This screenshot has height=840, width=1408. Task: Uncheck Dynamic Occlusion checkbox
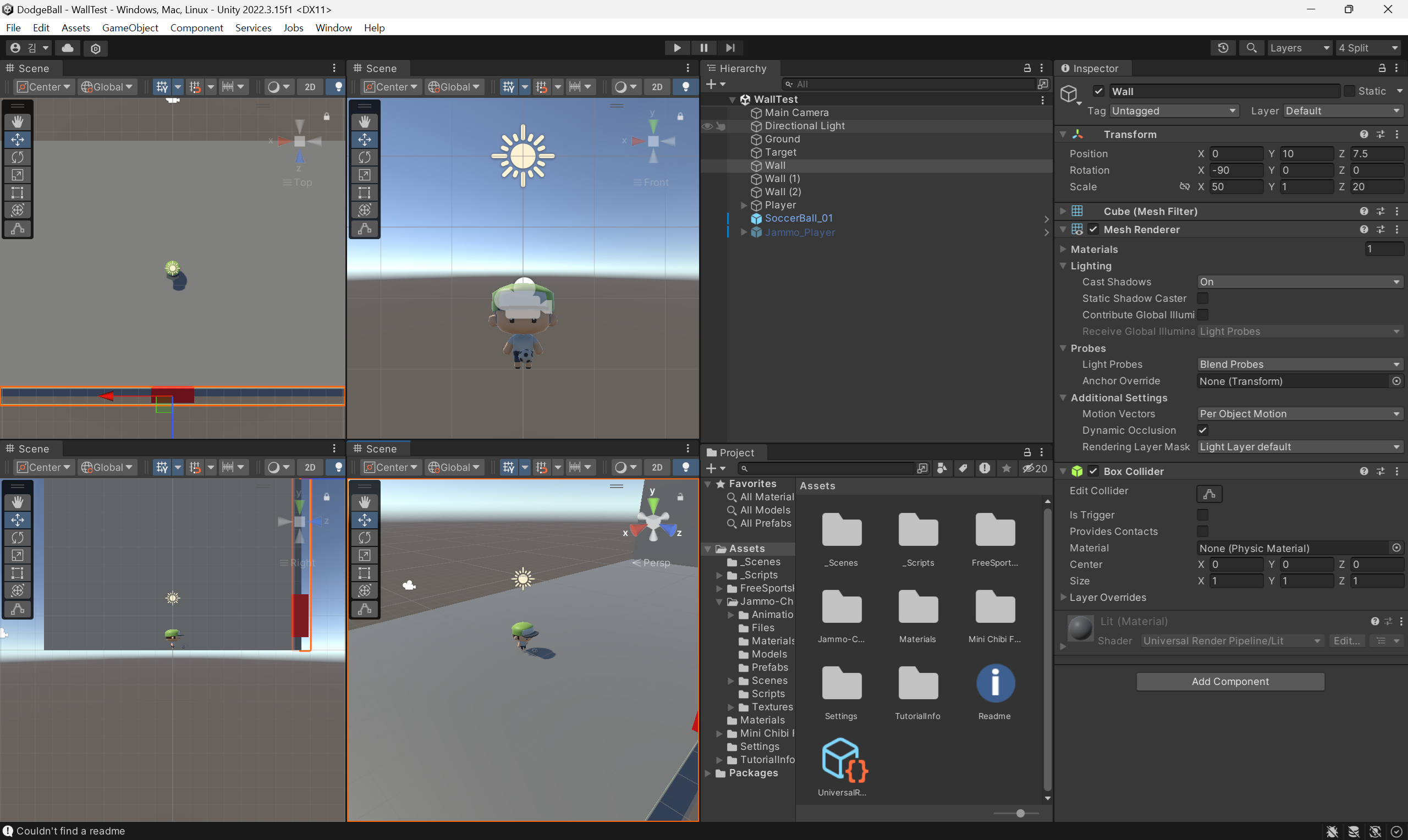(x=1202, y=430)
